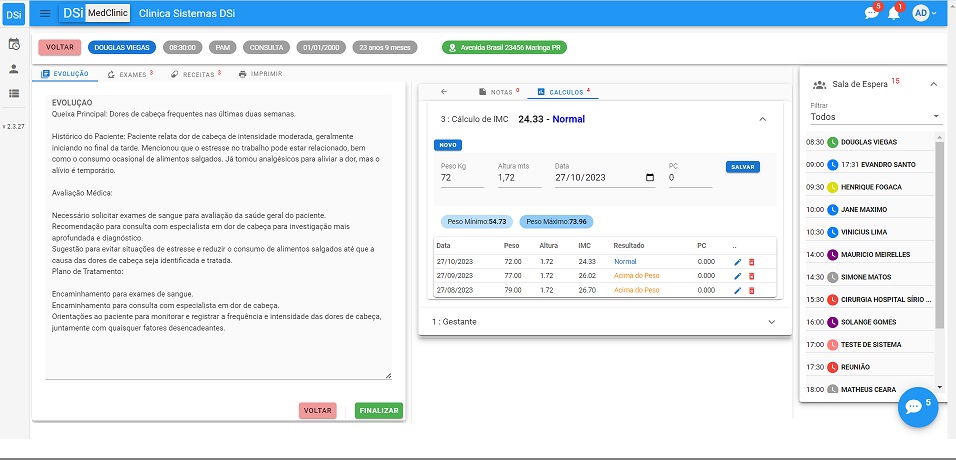Viewport: 956px width, 461px height.
Task: Open the floating chat bubble button
Action: (x=917, y=406)
